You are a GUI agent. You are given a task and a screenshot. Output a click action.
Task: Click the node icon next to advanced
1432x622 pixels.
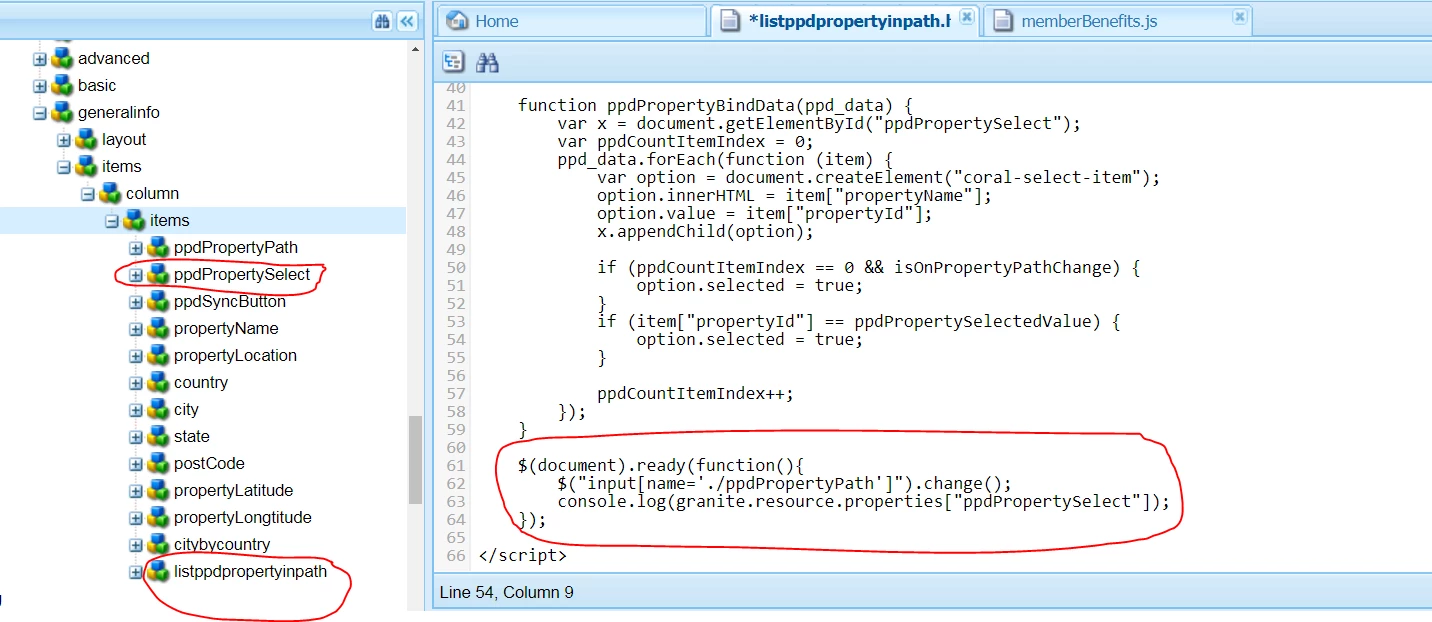point(63,58)
